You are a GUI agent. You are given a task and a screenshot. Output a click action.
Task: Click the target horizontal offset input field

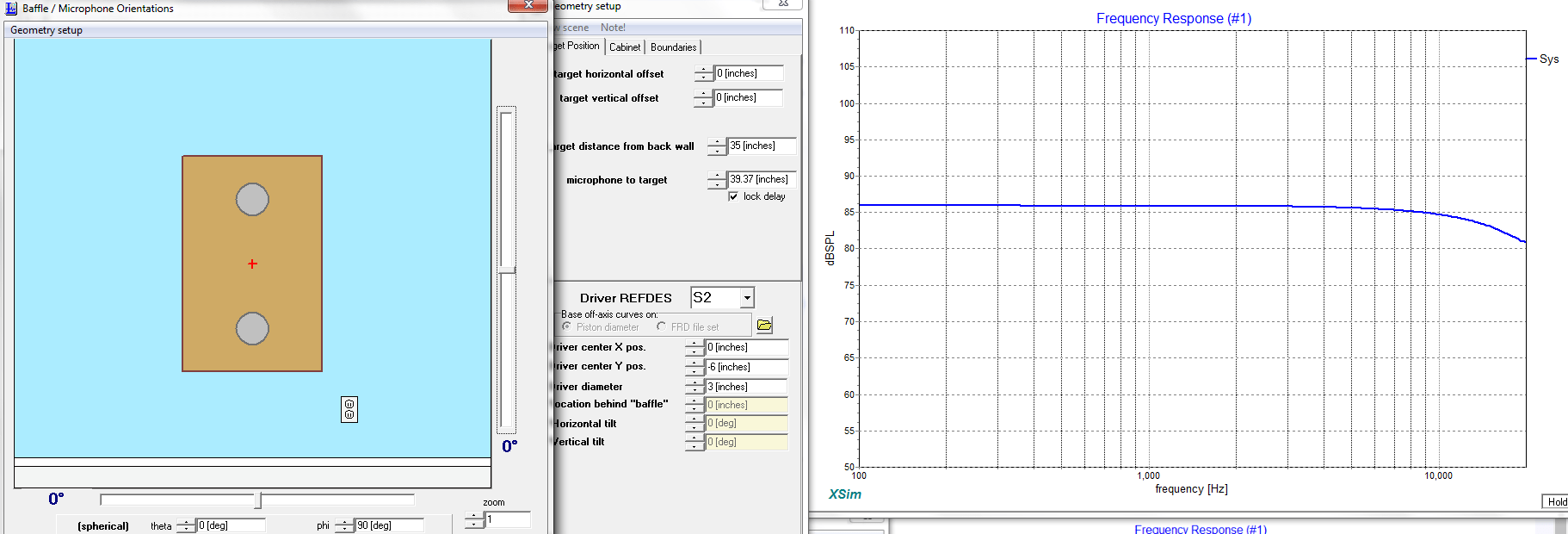(749, 74)
